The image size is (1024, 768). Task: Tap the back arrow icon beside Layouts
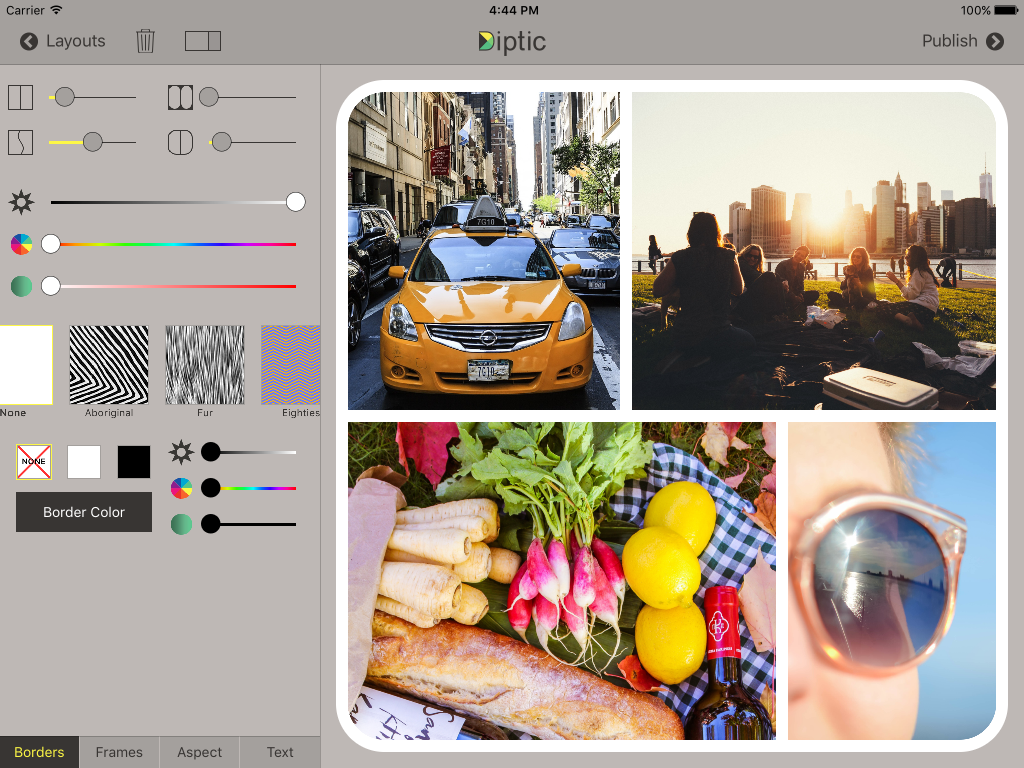pos(29,41)
